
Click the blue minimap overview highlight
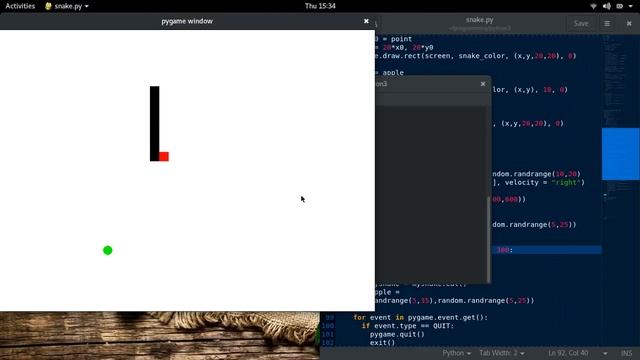[620, 154]
